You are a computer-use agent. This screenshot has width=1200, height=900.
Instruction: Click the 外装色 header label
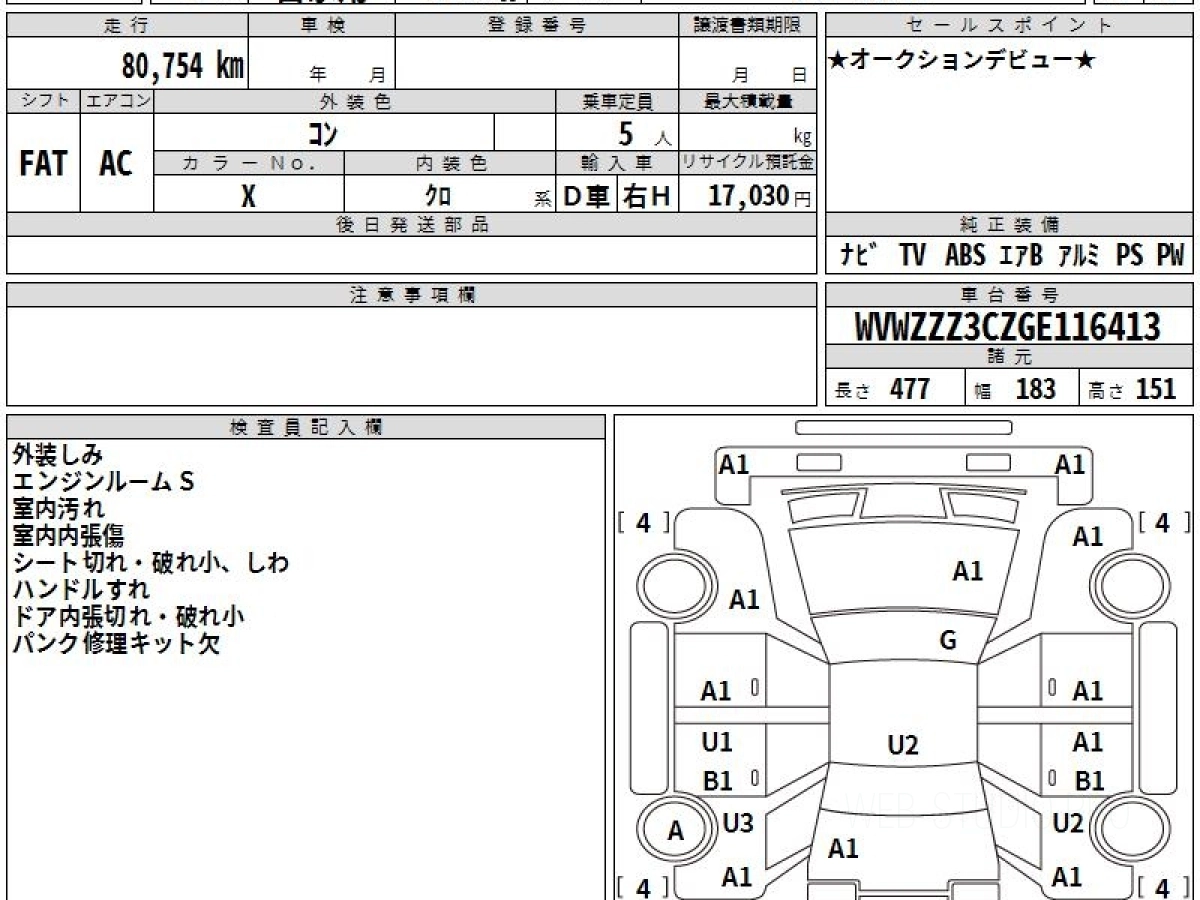(355, 101)
